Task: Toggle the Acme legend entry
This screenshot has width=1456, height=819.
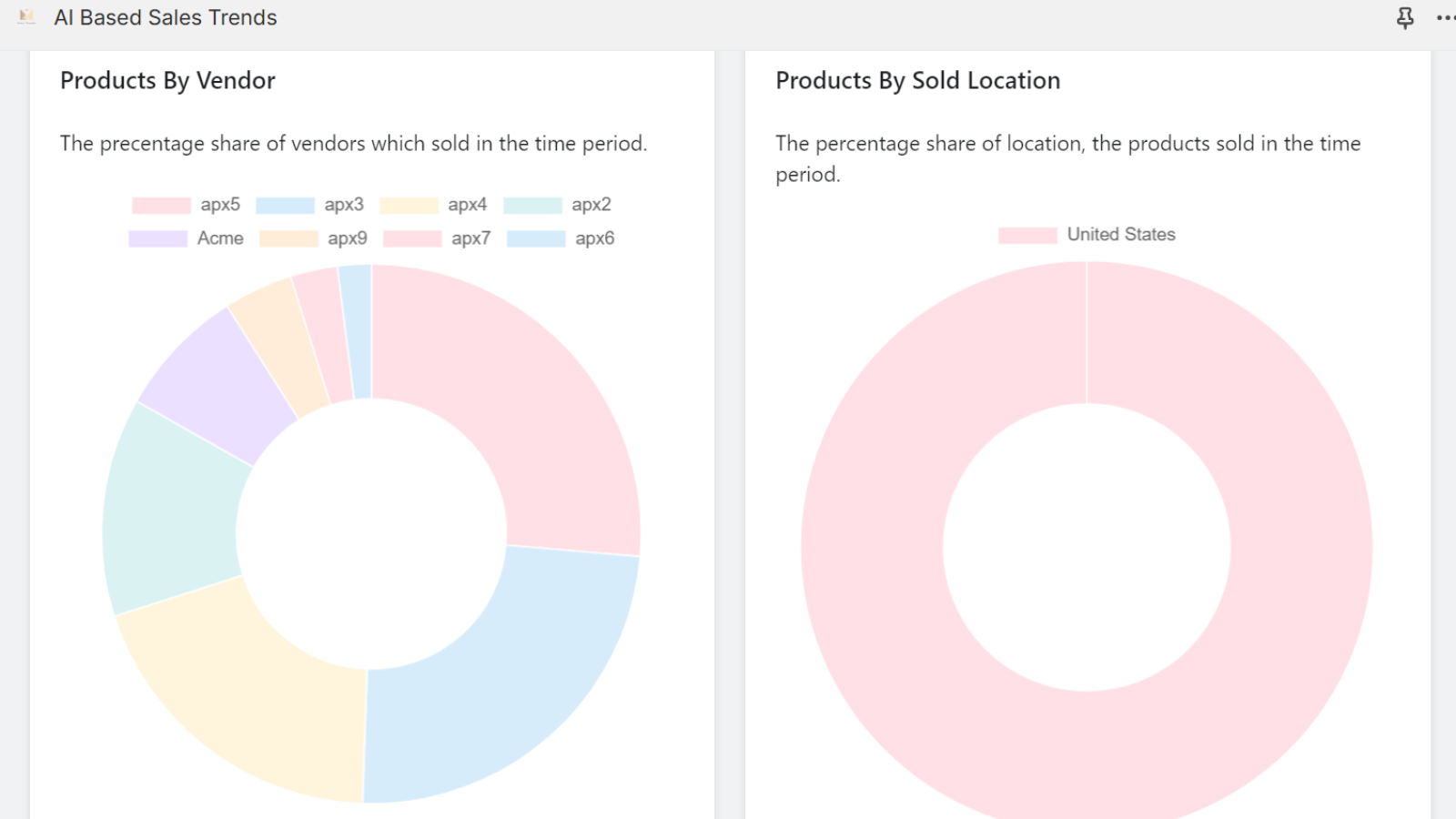Action: (x=219, y=238)
